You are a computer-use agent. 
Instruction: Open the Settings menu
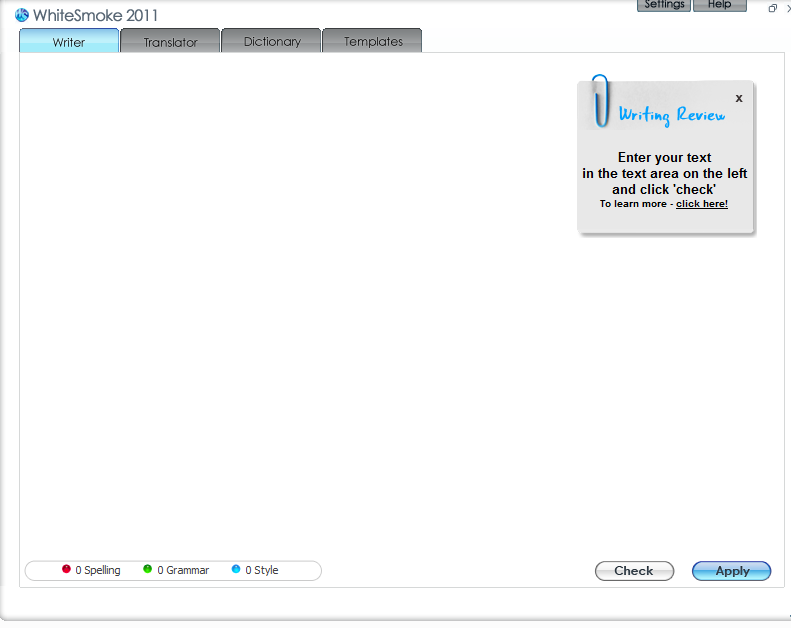click(664, 5)
